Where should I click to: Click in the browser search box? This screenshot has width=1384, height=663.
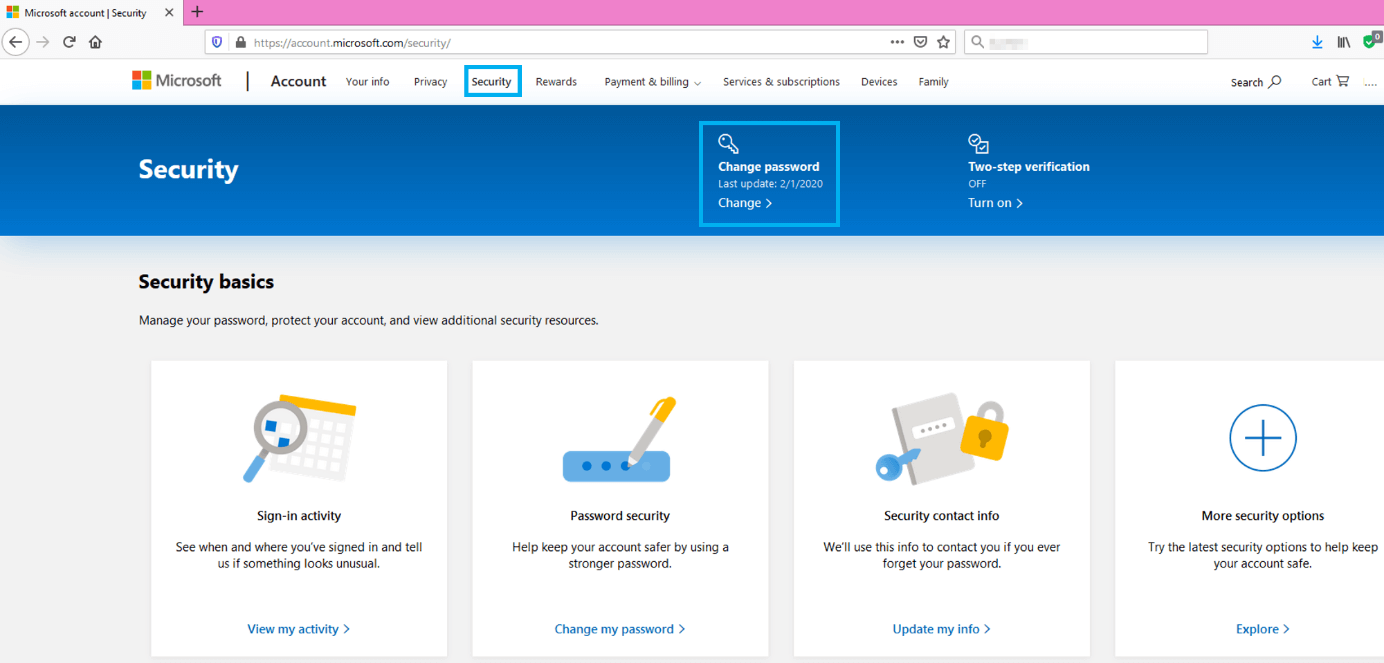point(1090,42)
